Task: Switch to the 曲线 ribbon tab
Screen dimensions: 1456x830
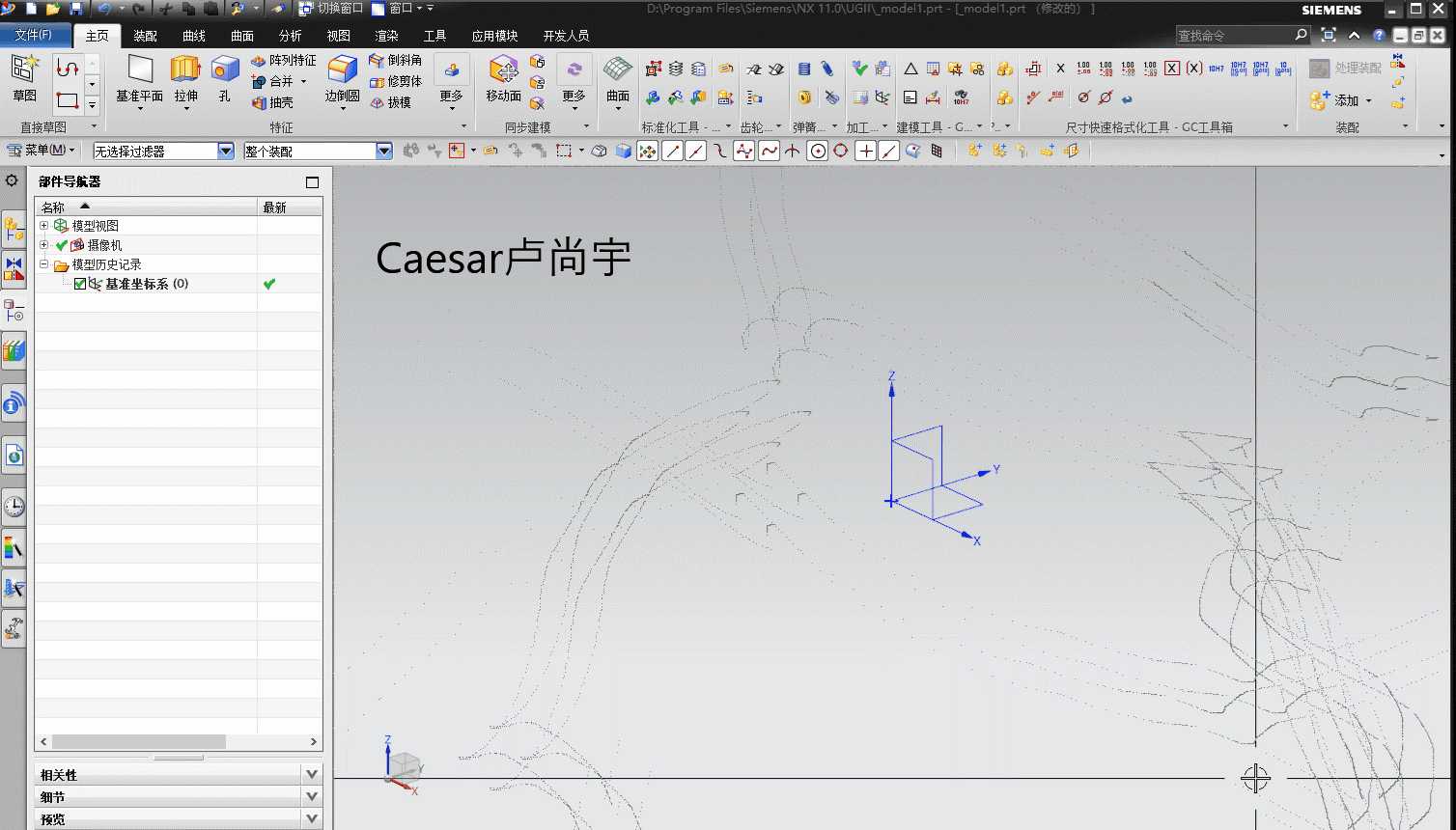Action: tap(194, 36)
